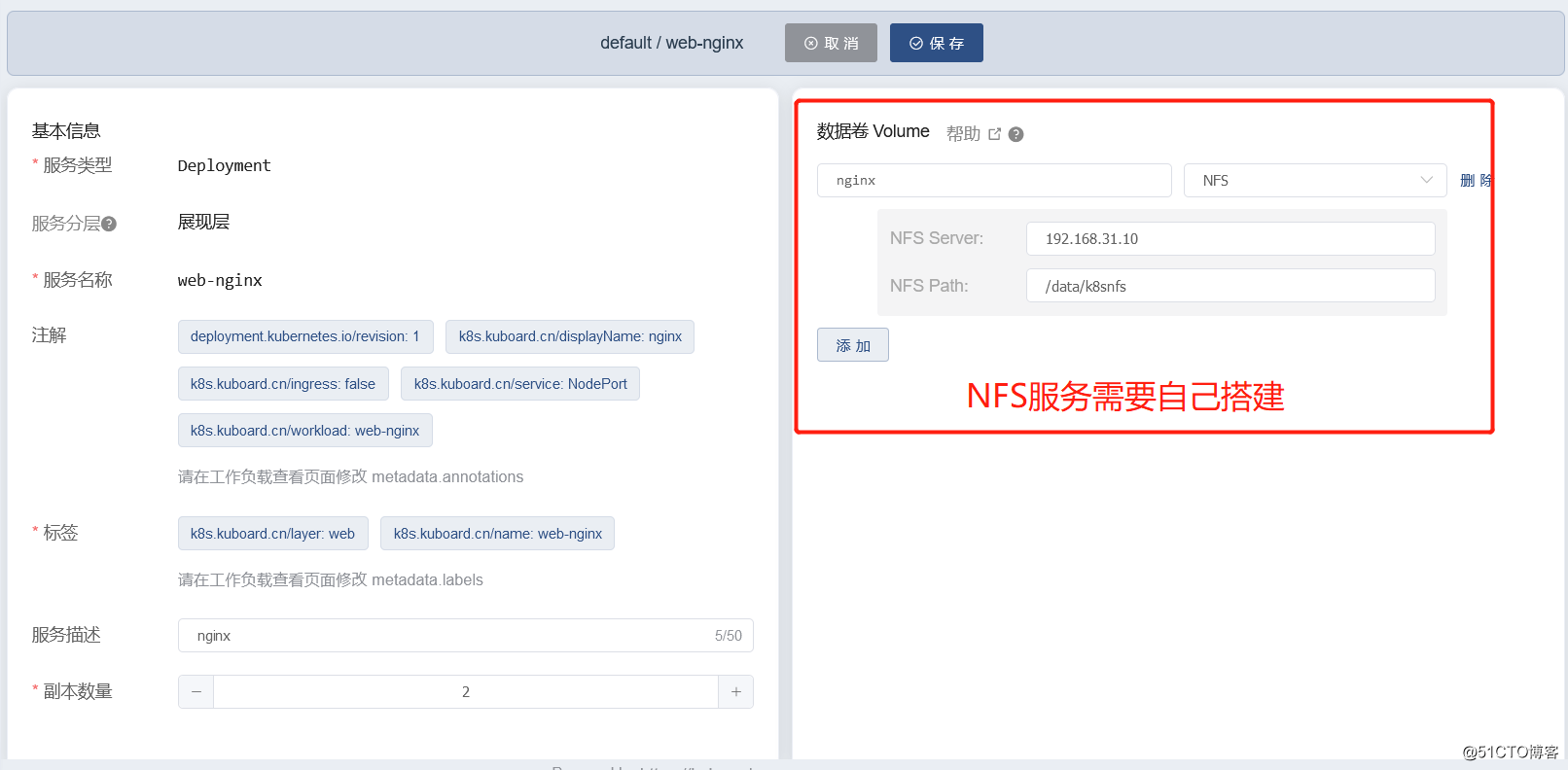This screenshot has height=770, width=1568.
Task: Open the 帮助 help link
Action: 963,134
